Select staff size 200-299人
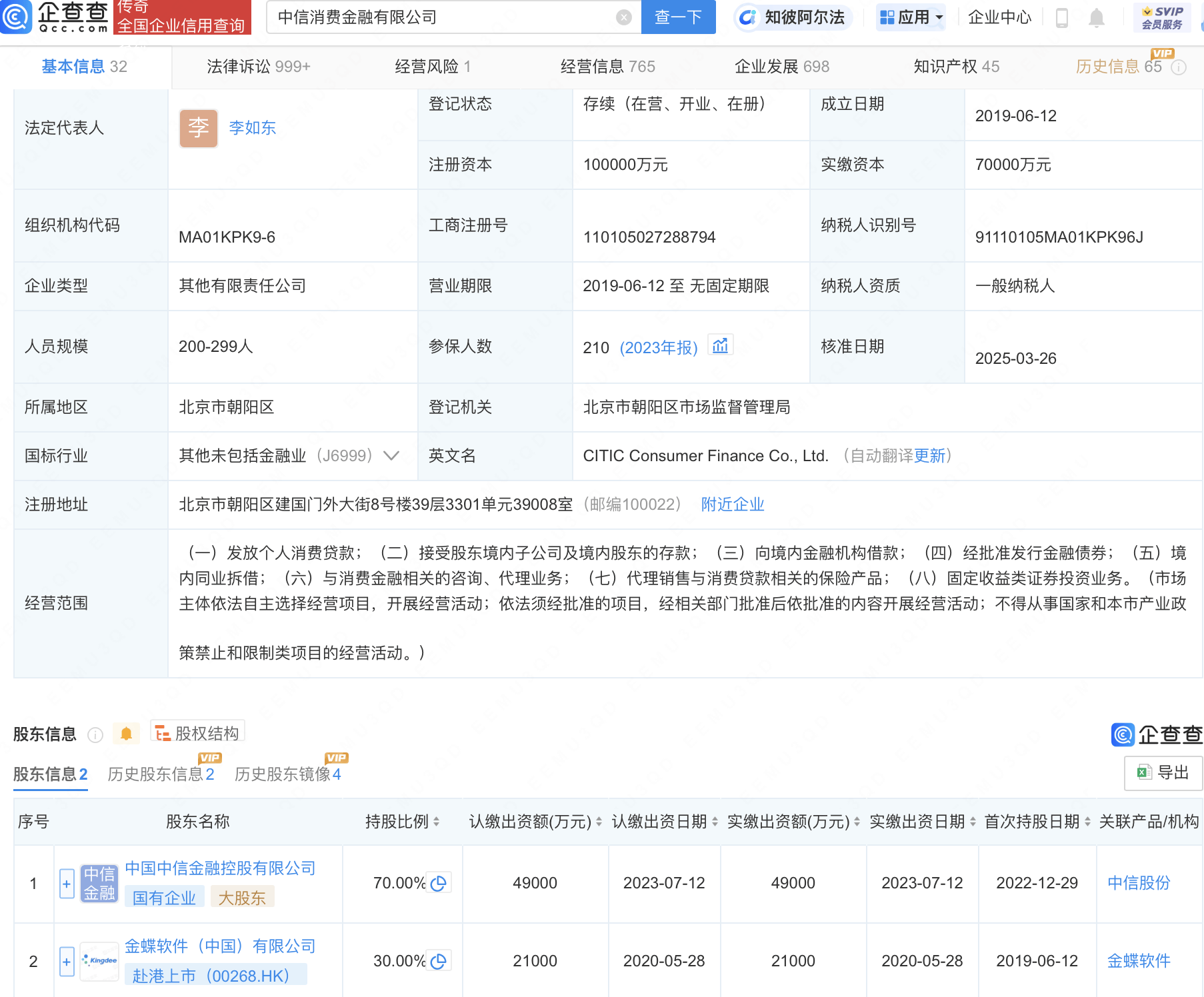This screenshot has width=1204, height=997. (x=216, y=347)
